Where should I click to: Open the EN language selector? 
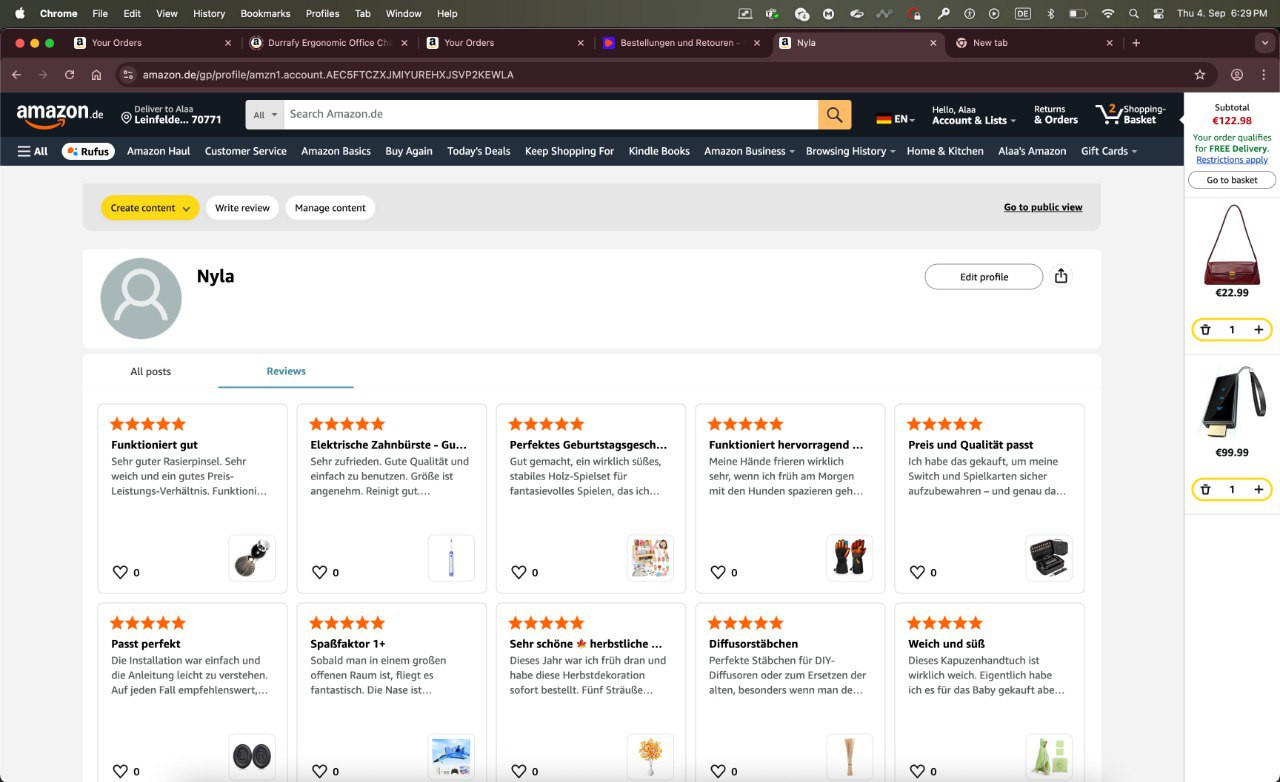pos(896,119)
